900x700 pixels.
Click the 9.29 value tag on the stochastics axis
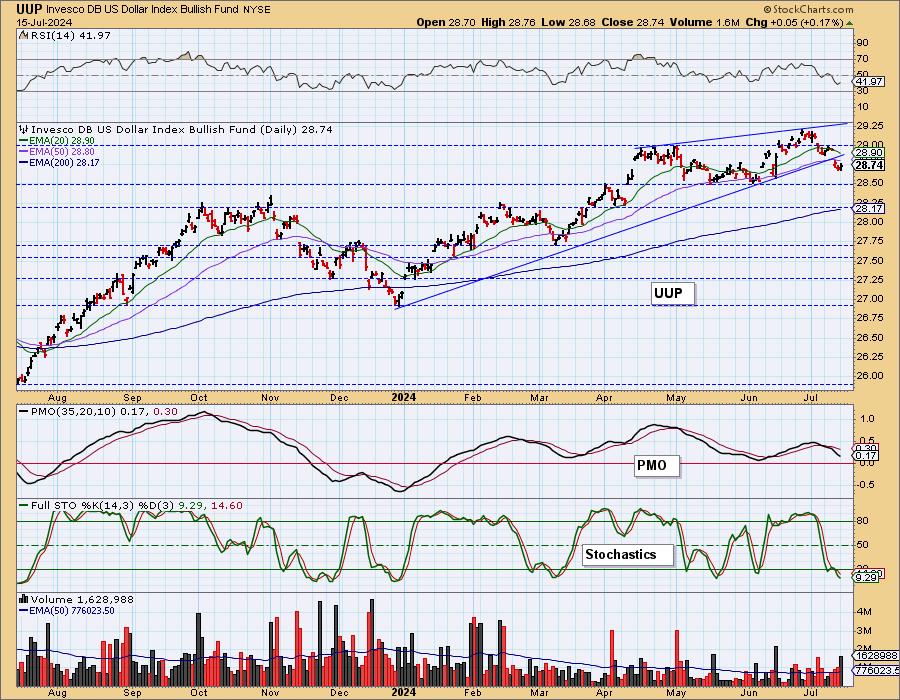(867, 577)
